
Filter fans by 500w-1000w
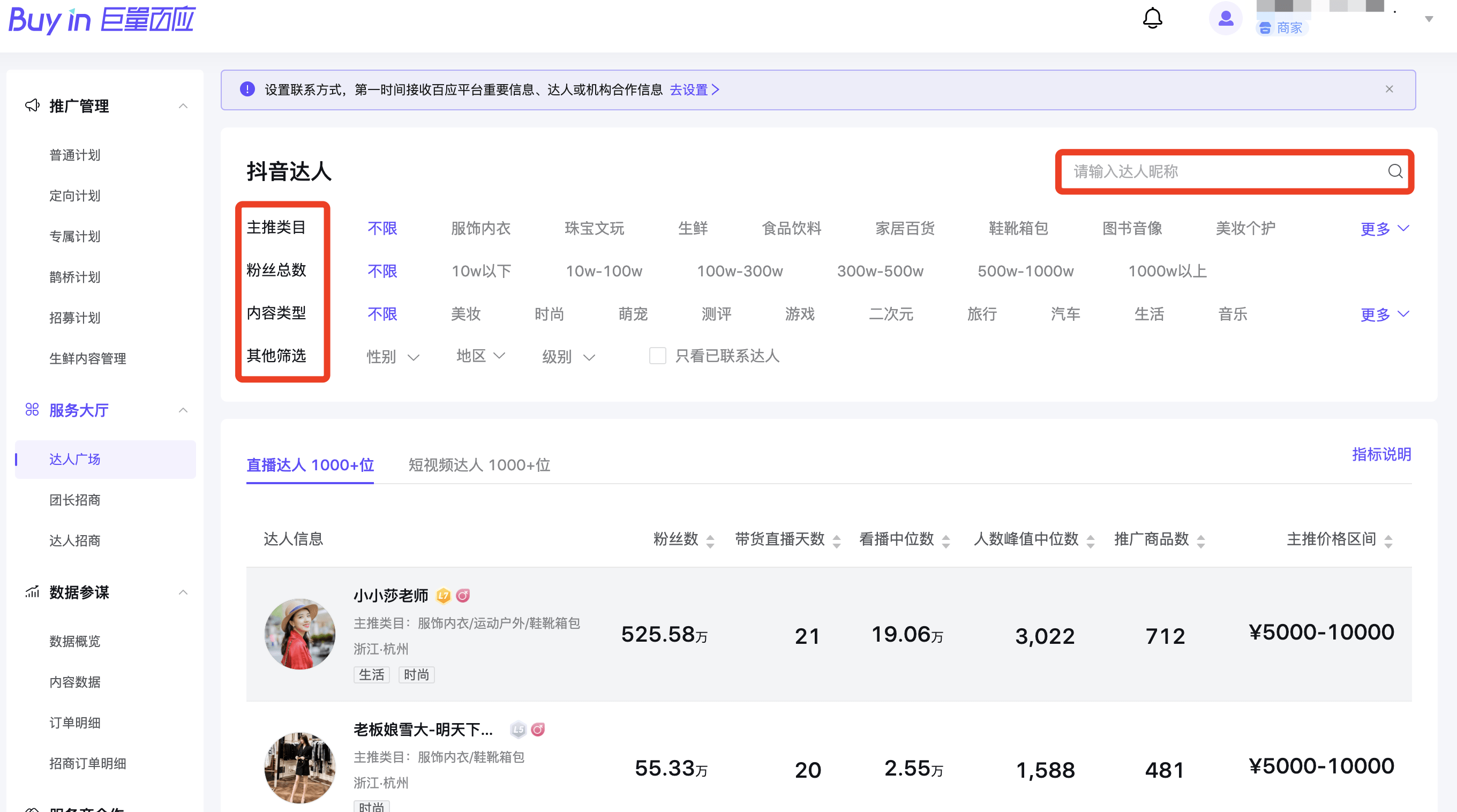[1025, 271]
